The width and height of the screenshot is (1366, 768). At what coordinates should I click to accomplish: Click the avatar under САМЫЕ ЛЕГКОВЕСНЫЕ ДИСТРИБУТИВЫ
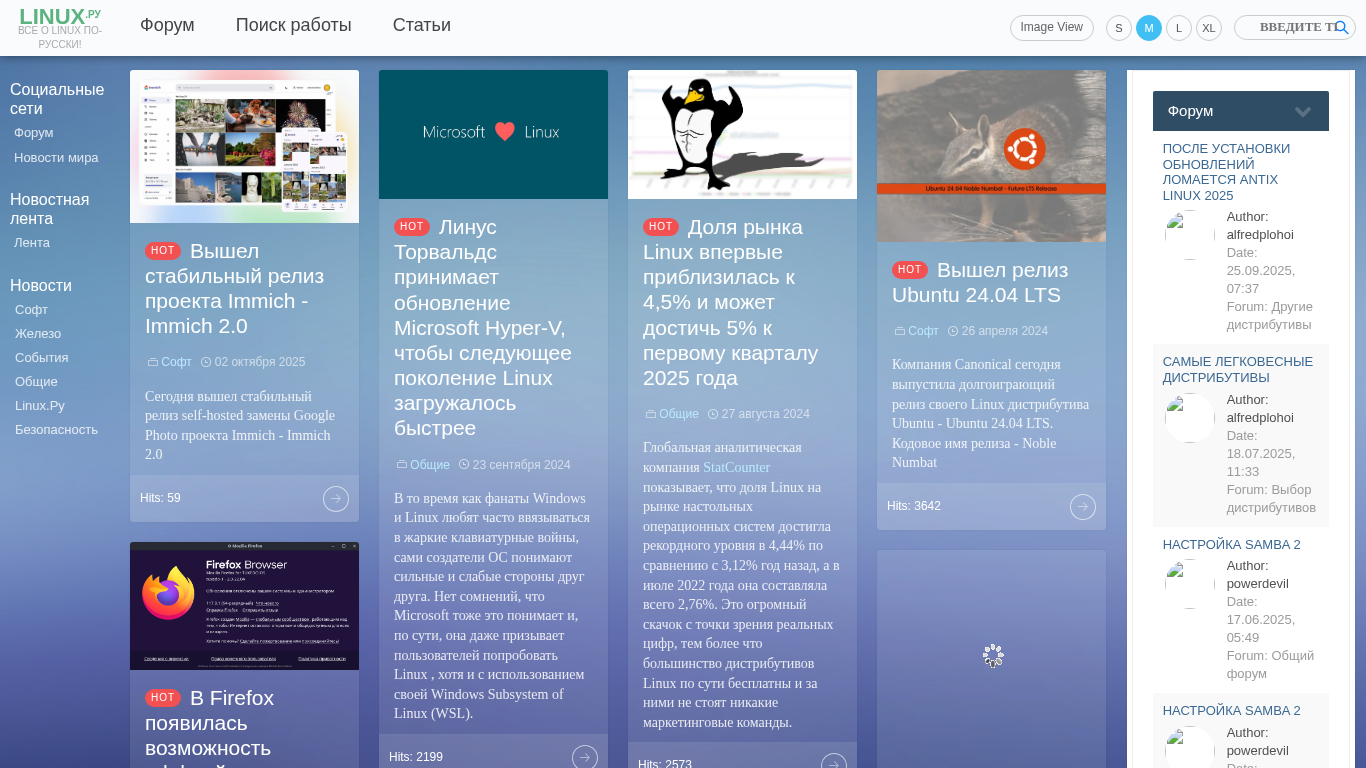pos(1190,418)
